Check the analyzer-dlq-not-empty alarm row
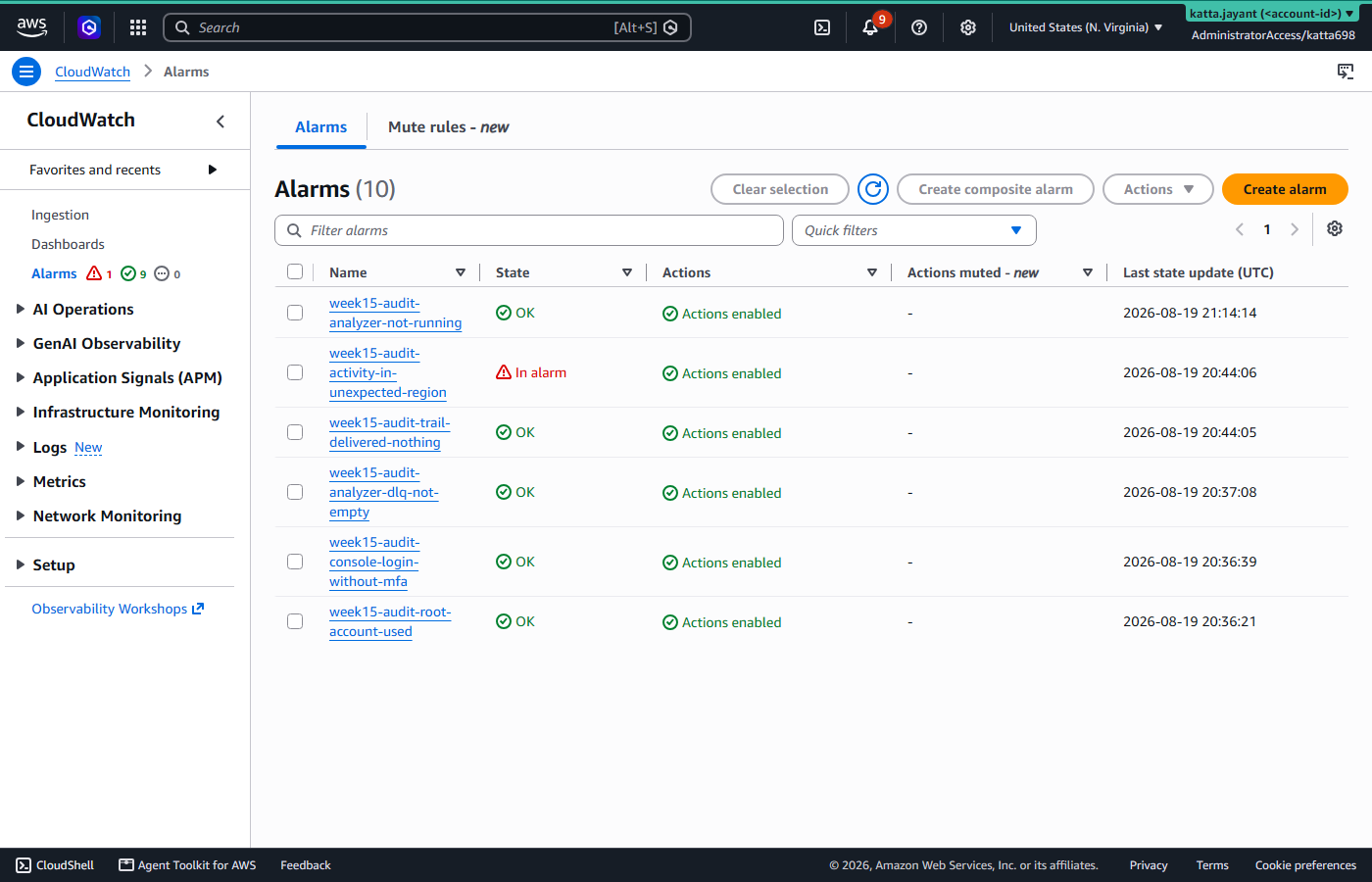This screenshot has height=882, width=1372. tap(295, 492)
